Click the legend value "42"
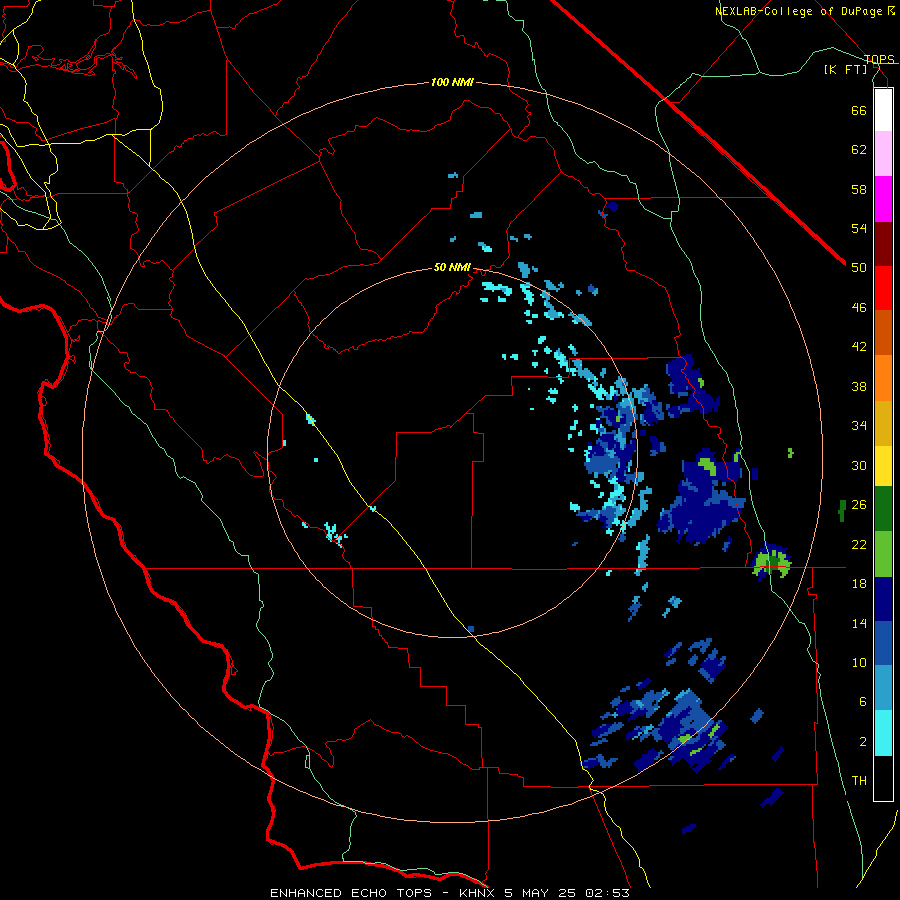Screen dimensions: 900x900 click(x=859, y=347)
